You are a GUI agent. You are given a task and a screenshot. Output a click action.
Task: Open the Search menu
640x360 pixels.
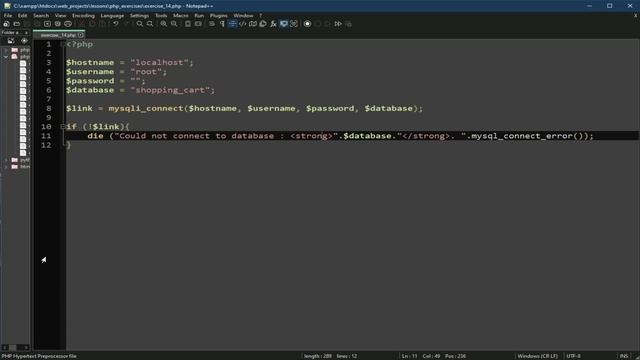point(41,16)
